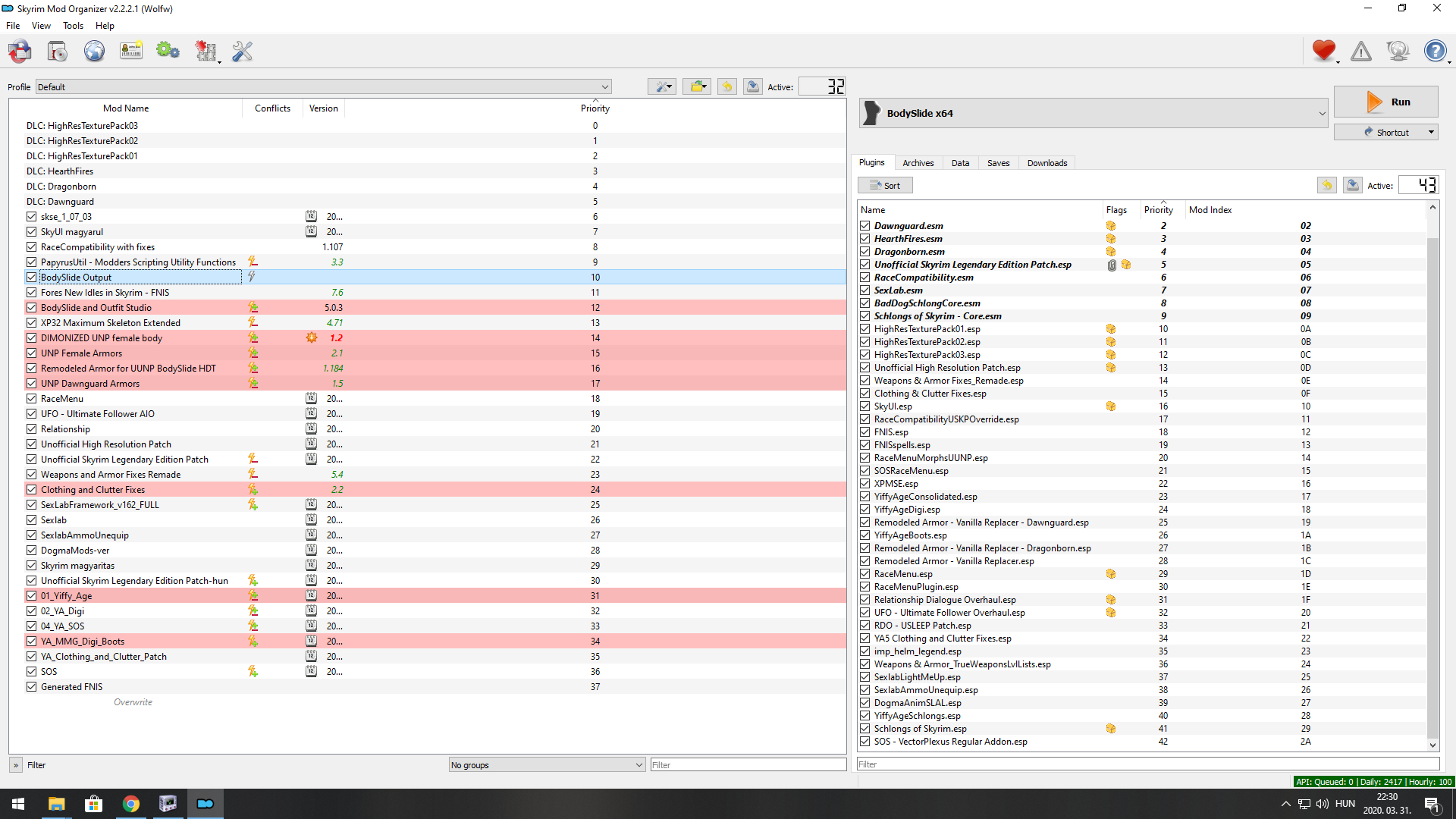Screen dimensions: 1456x819
Task: Click the calendar version icon of RaceMenu row
Action: click(x=311, y=398)
